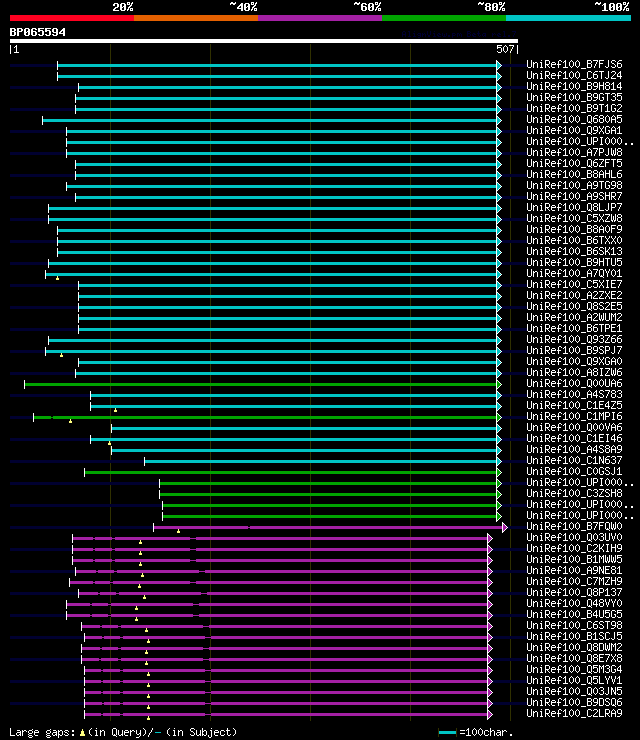
Task: Click the green ~80% identity color bar
Action: (x=444, y=18)
